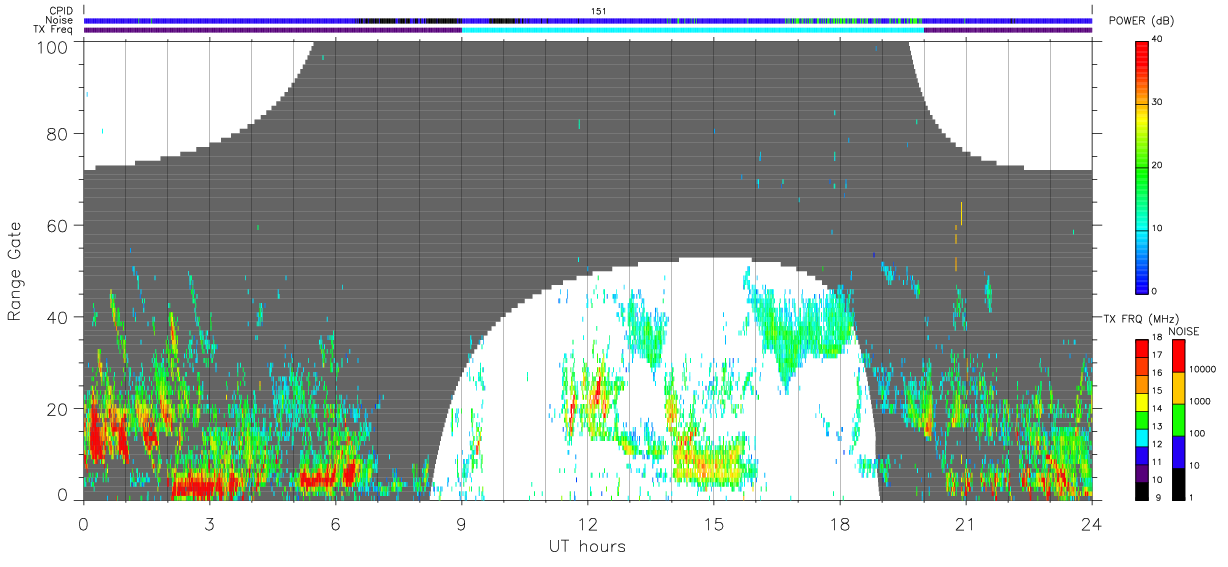Click the 11 label on TX FRQ colorbar

(1156, 462)
